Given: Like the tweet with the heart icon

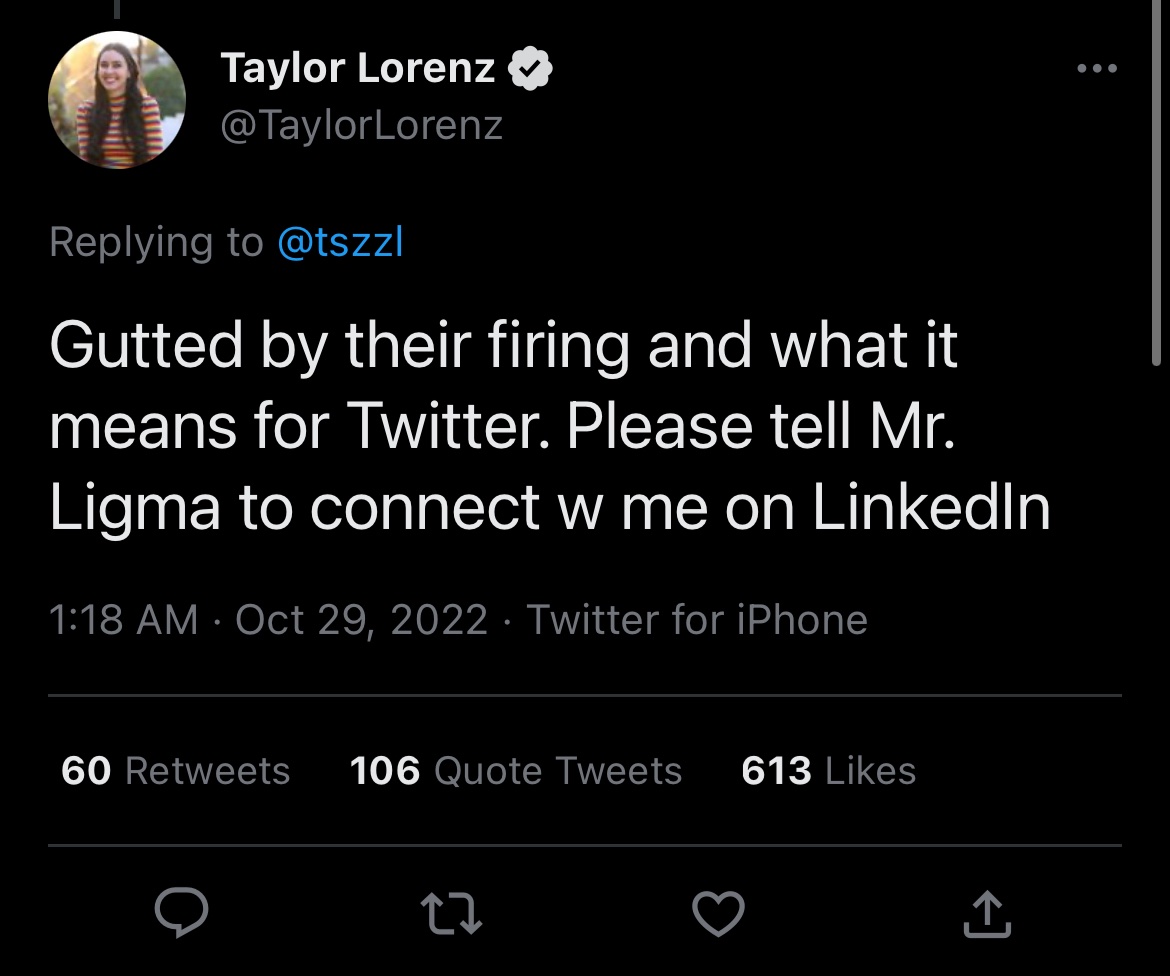Looking at the screenshot, I should tap(718, 912).
